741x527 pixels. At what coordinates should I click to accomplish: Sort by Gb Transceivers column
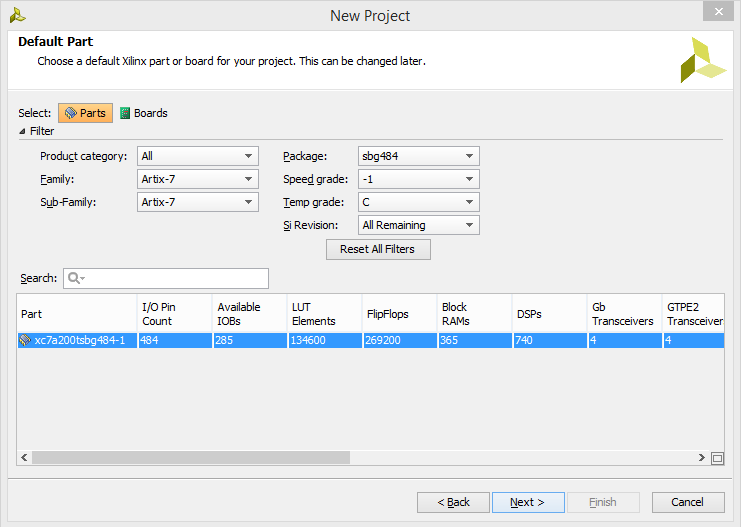(x=624, y=314)
